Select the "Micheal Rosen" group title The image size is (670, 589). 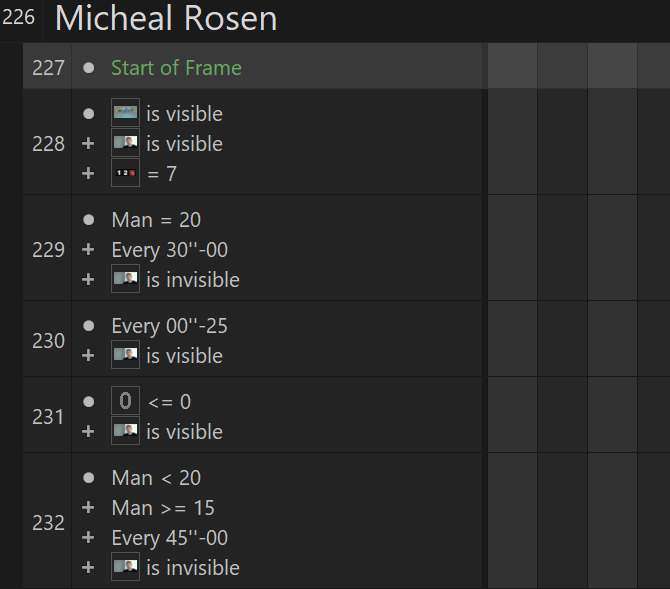[166, 19]
